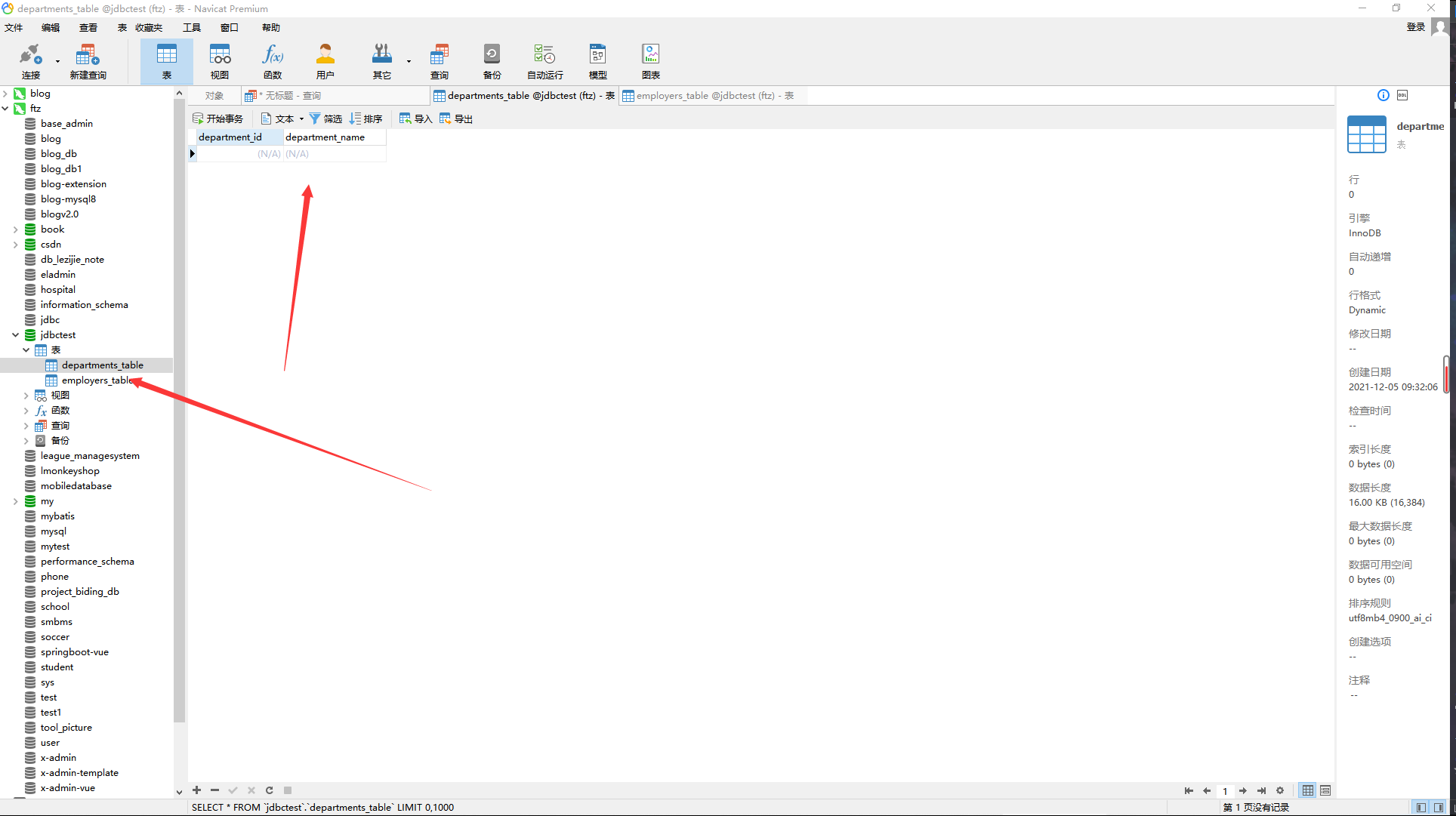This screenshot has width=1456, height=816.
Task: Open the Model (模型) toolbar icon
Action: 597,61
